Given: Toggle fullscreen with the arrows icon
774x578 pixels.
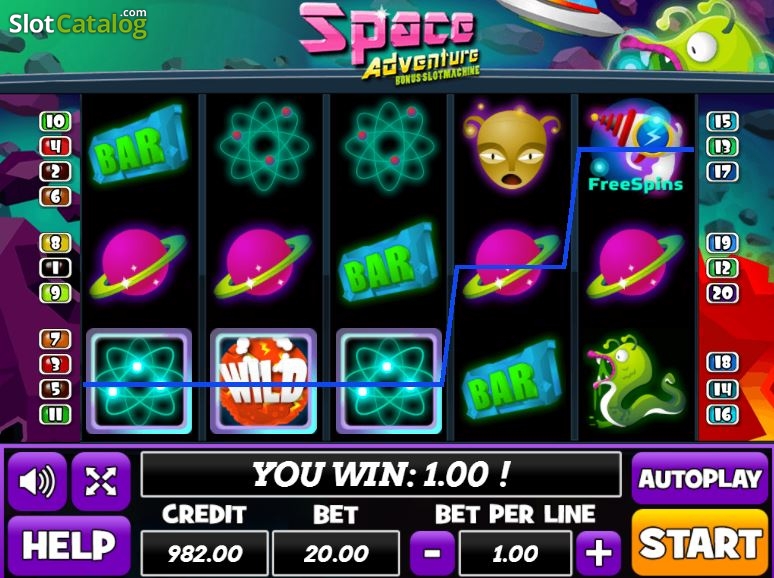Looking at the screenshot, I should [x=101, y=481].
